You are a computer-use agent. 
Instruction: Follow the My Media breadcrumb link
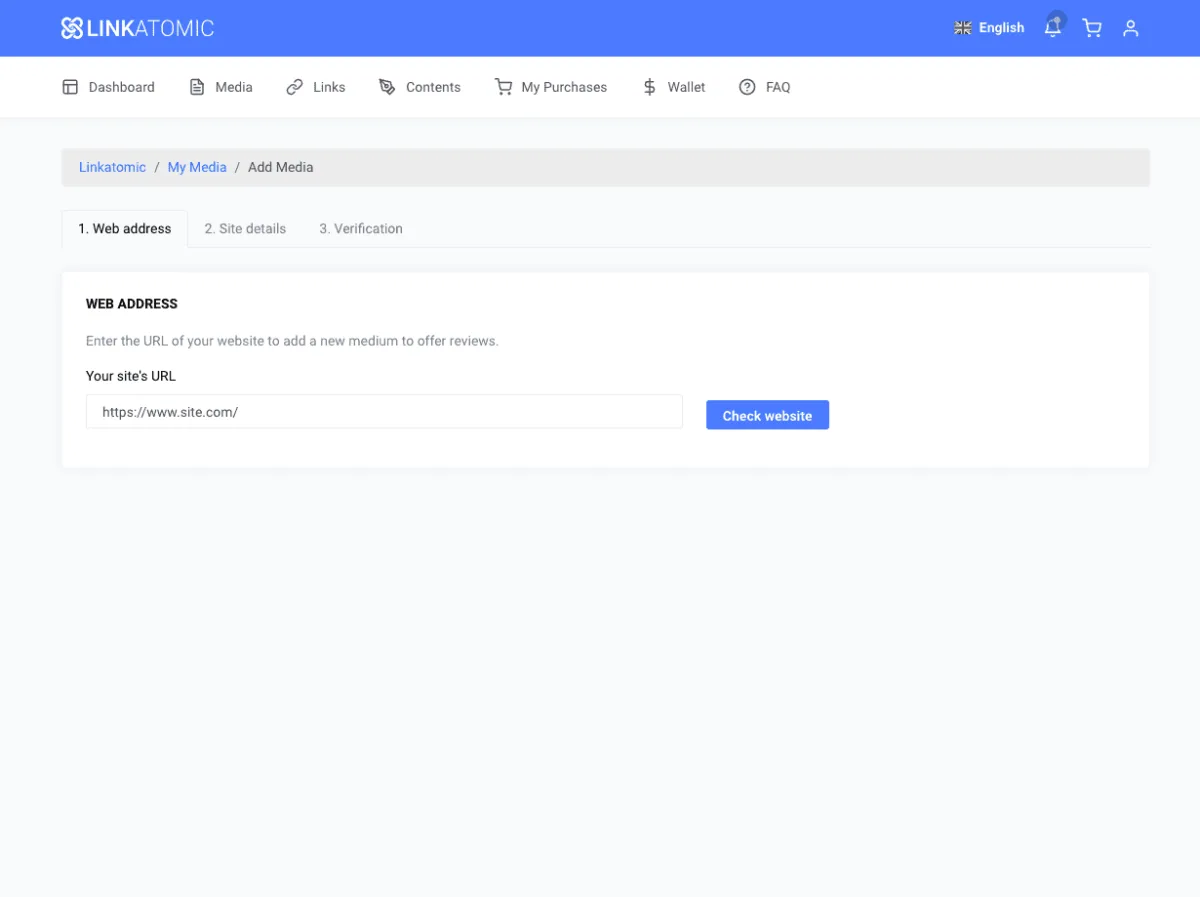(x=197, y=167)
